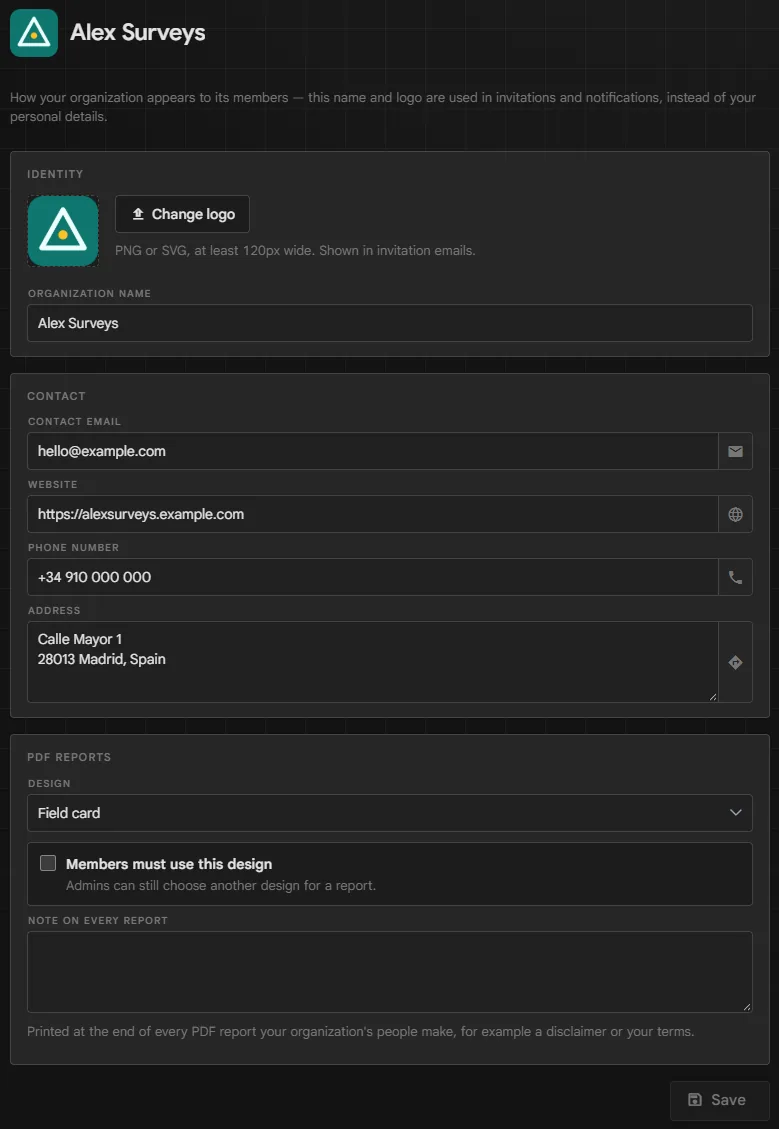Click the Save button
The image size is (779, 1129).
coord(719,1099)
